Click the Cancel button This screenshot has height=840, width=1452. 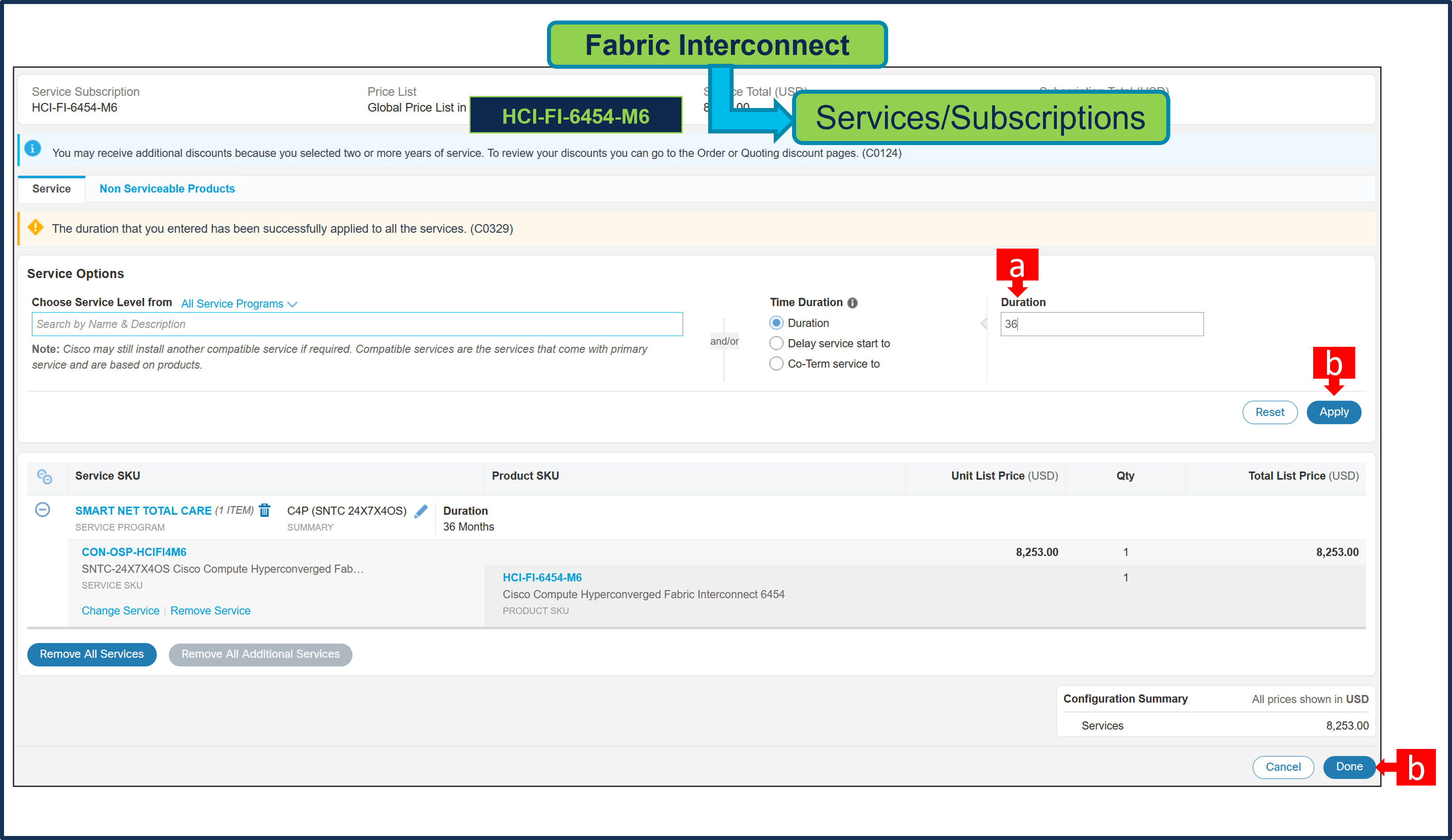1283,767
